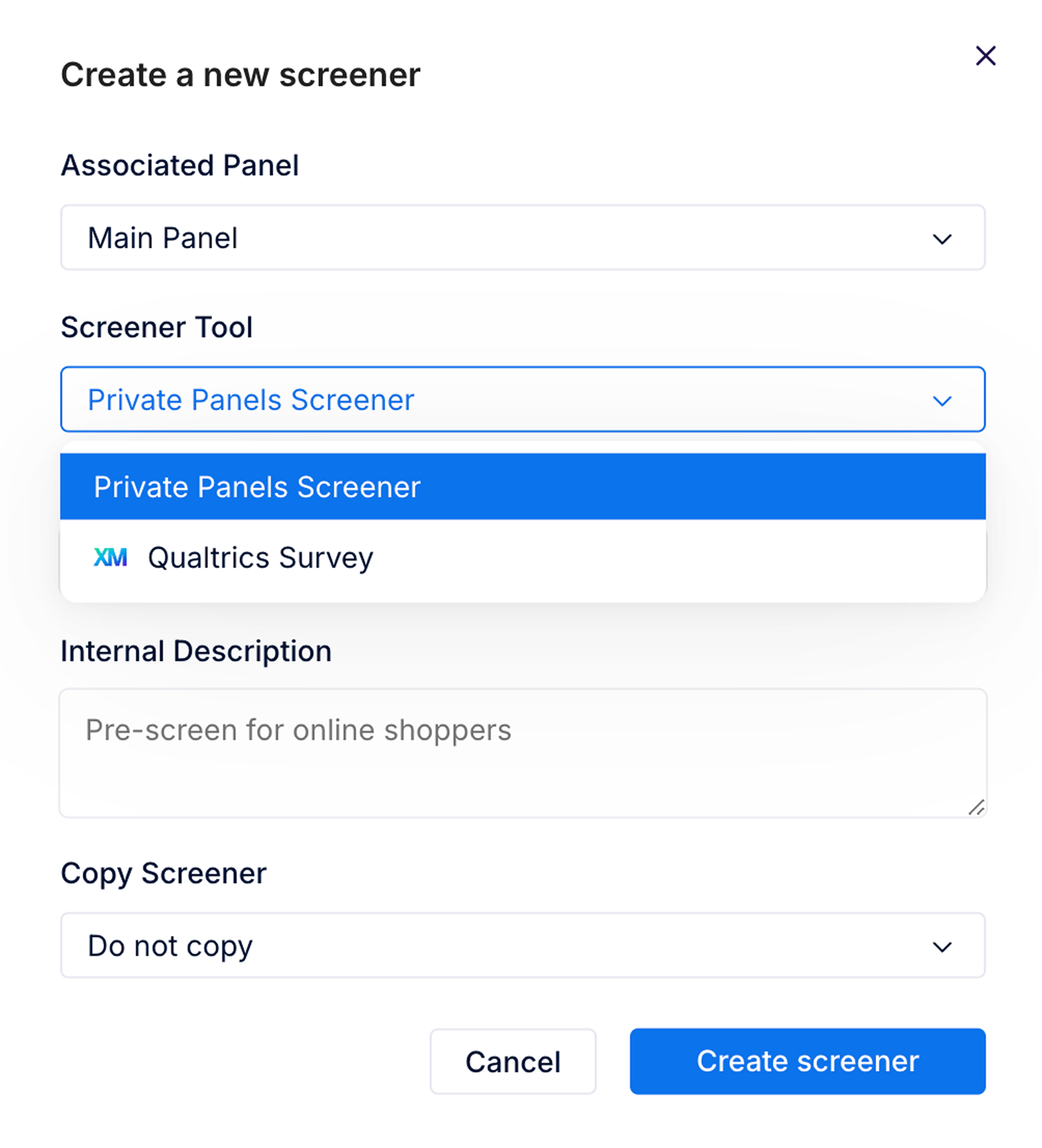1042x1148 pixels.
Task: Click the Screener Tool label
Action: pyautogui.click(x=157, y=327)
